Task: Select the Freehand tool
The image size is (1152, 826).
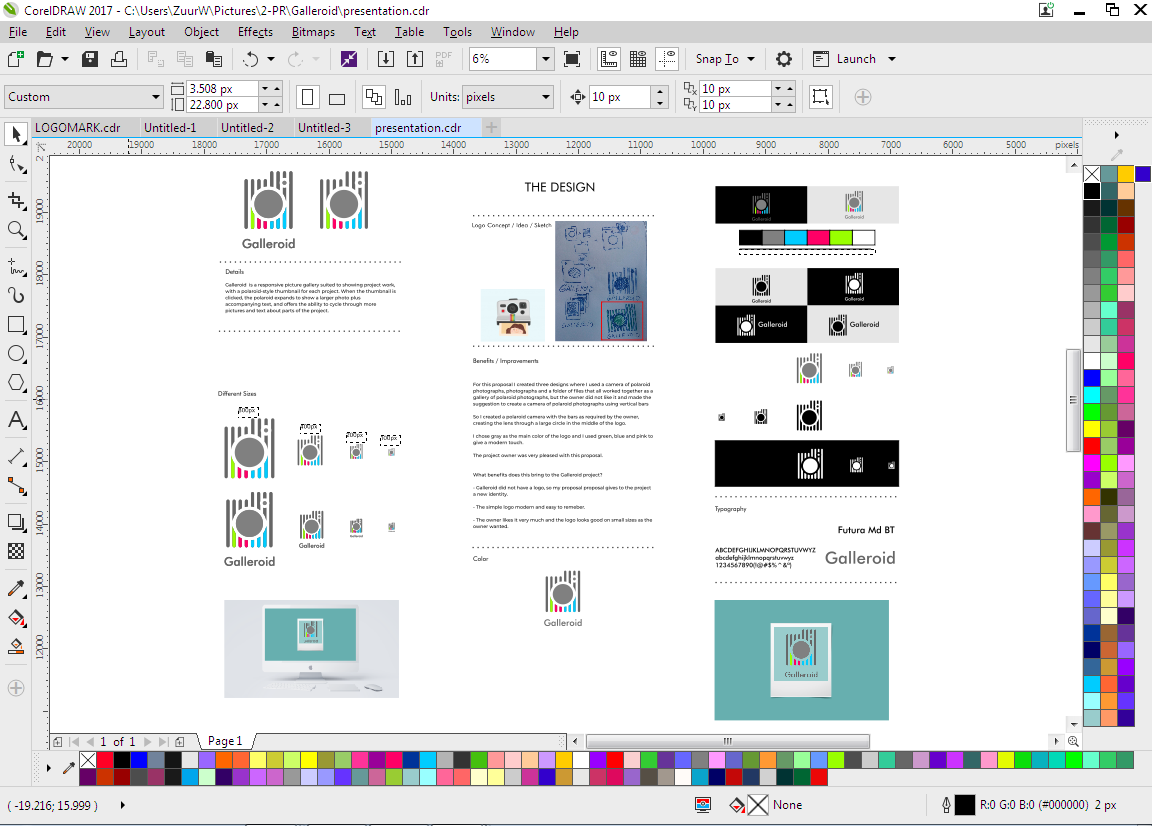Action: [x=16, y=265]
